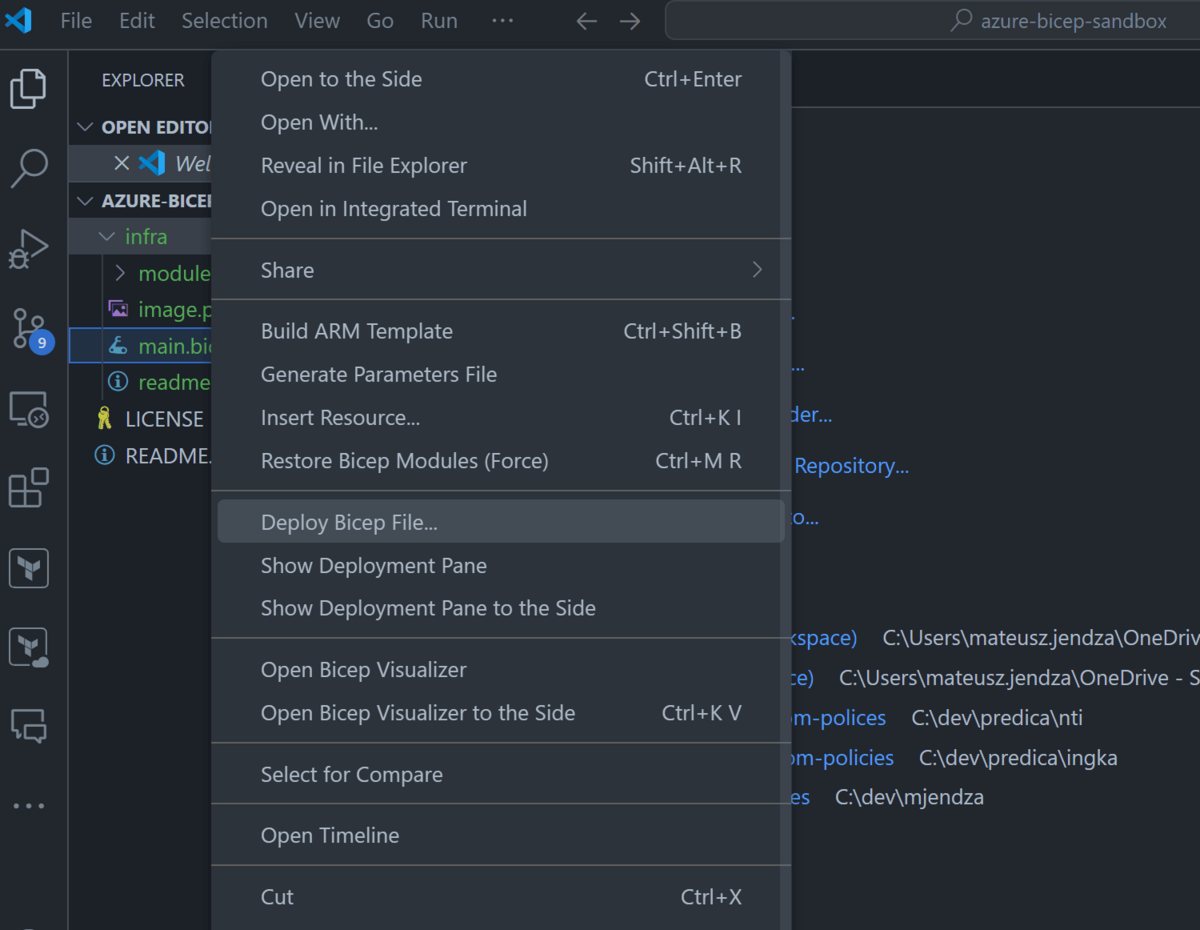This screenshot has height=930, width=1200.
Task: Open the Extensions view icon
Action: point(28,489)
